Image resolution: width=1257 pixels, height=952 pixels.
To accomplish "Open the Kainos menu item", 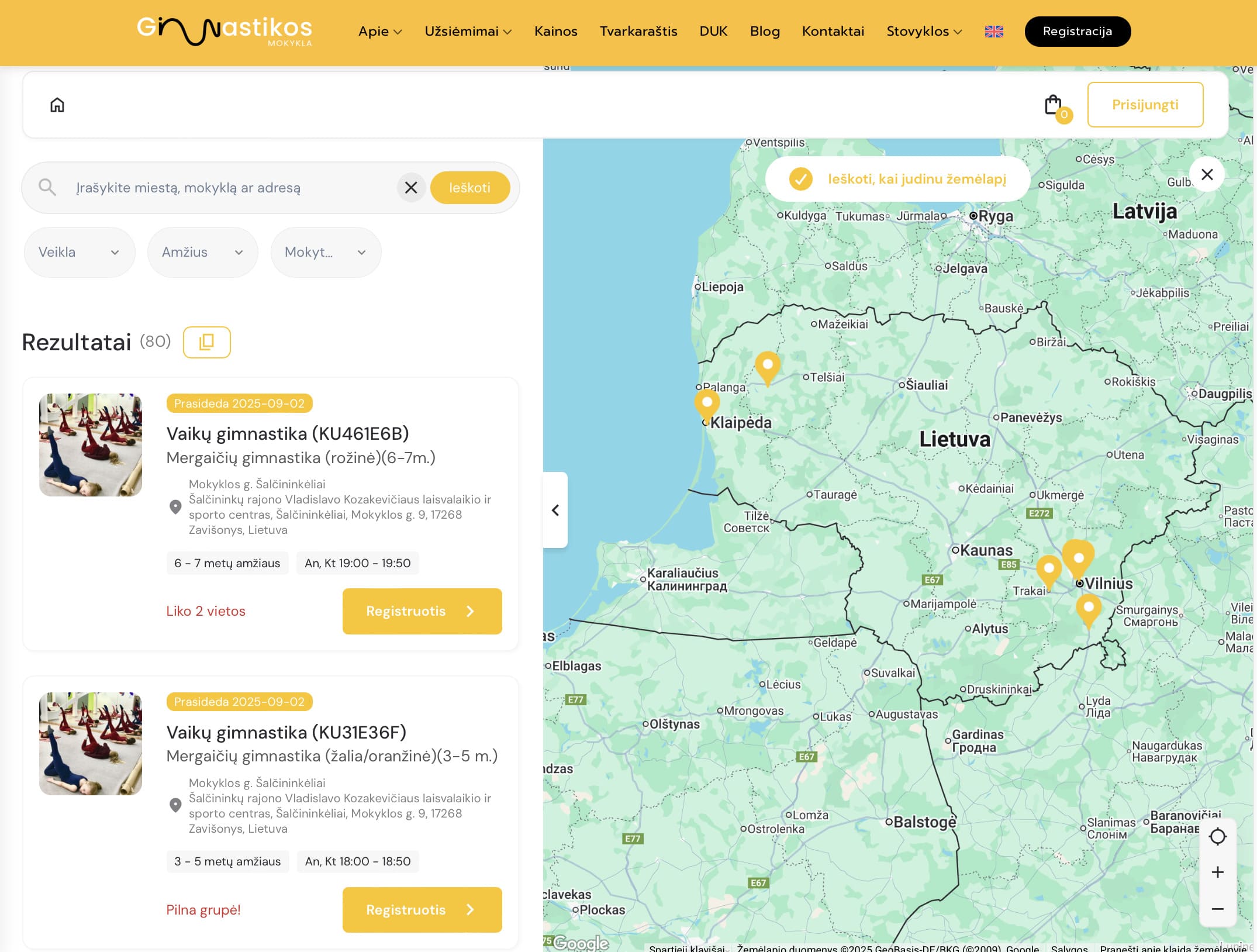I will [x=555, y=32].
